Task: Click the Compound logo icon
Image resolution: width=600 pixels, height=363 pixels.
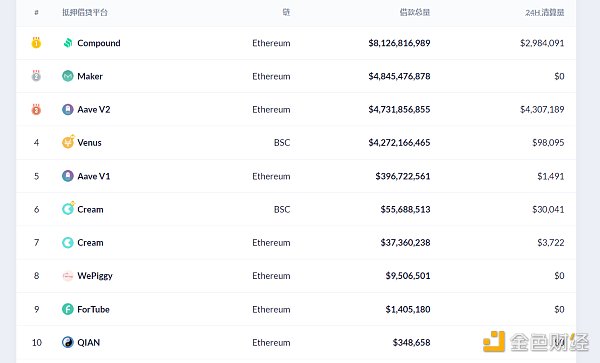Action: point(68,43)
